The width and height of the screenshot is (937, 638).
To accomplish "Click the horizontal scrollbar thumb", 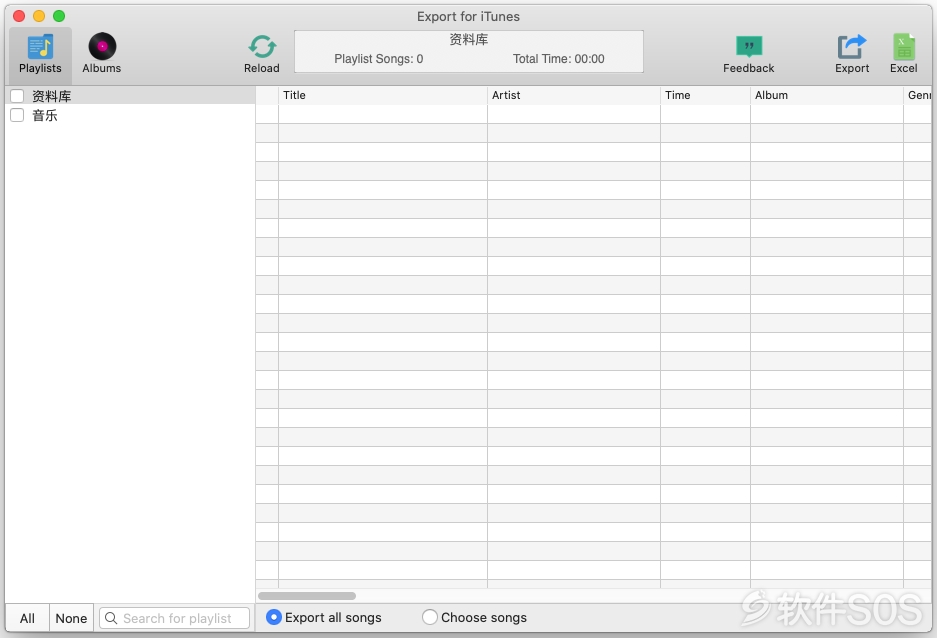I will 307,596.
